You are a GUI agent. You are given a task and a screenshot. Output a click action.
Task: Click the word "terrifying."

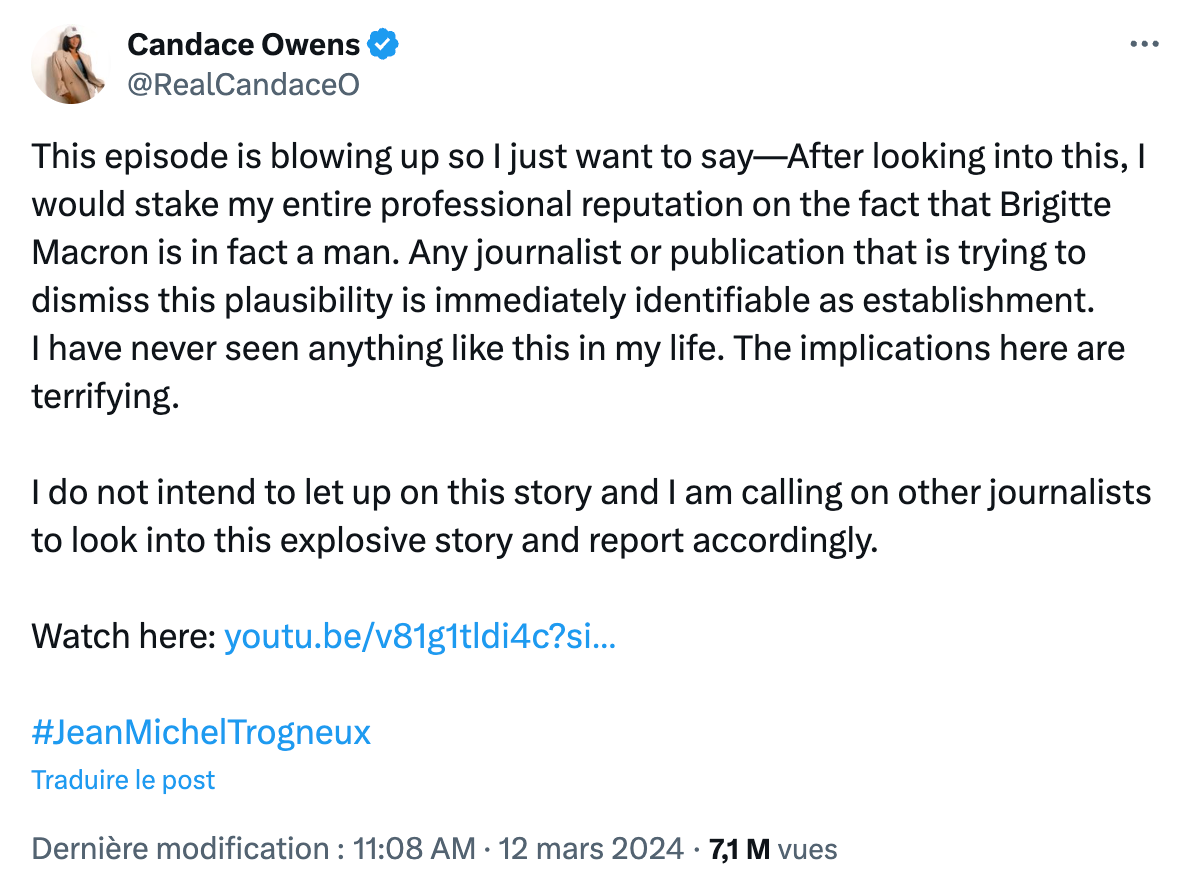[105, 397]
